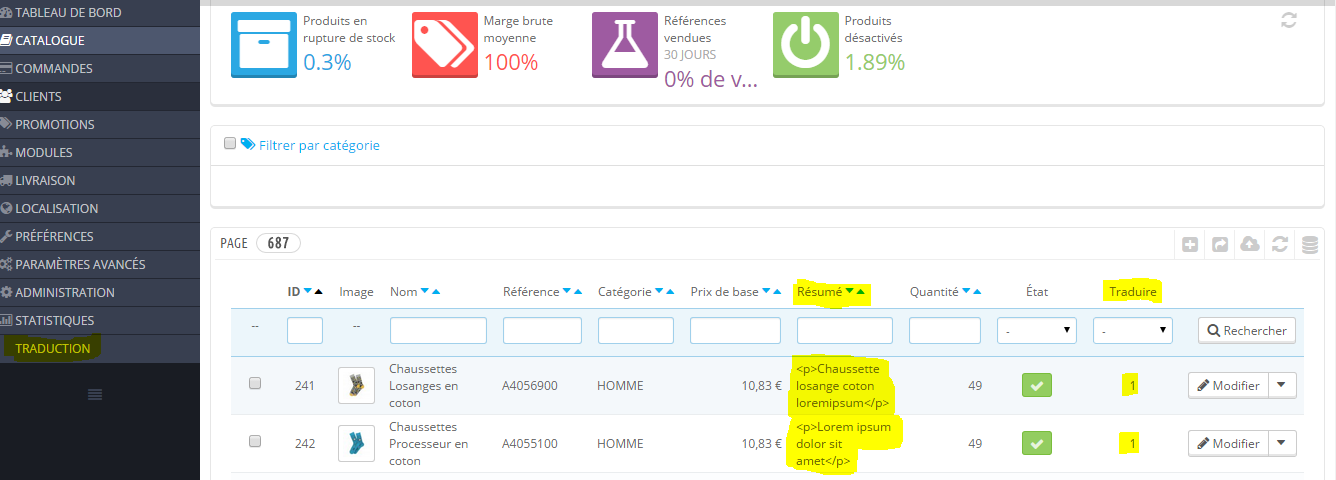Expand the Modifier options arrow for product 241

pyautogui.click(x=1283, y=386)
